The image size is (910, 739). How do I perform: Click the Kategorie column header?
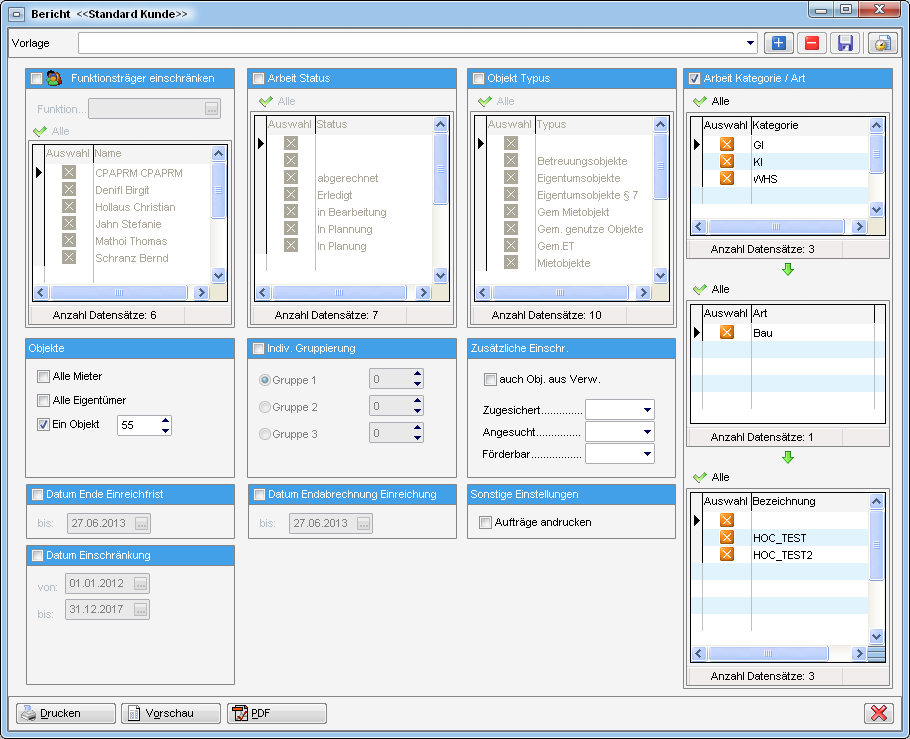point(810,125)
